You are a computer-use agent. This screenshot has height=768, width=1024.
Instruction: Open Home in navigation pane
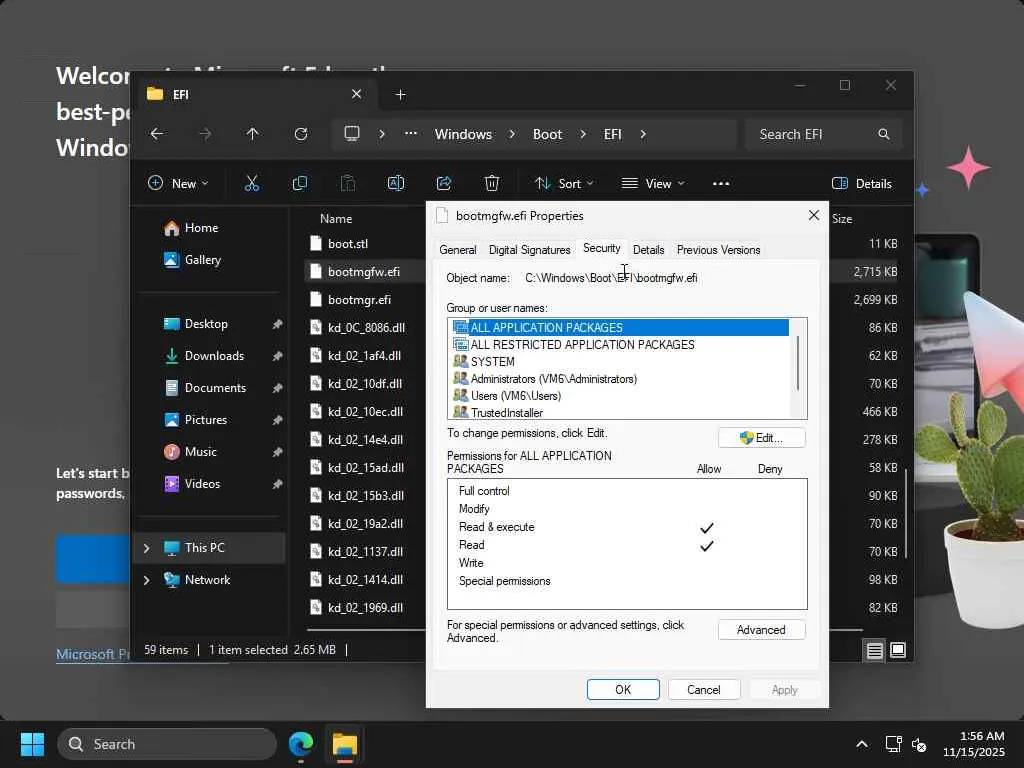pyautogui.click(x=201, y=228)
